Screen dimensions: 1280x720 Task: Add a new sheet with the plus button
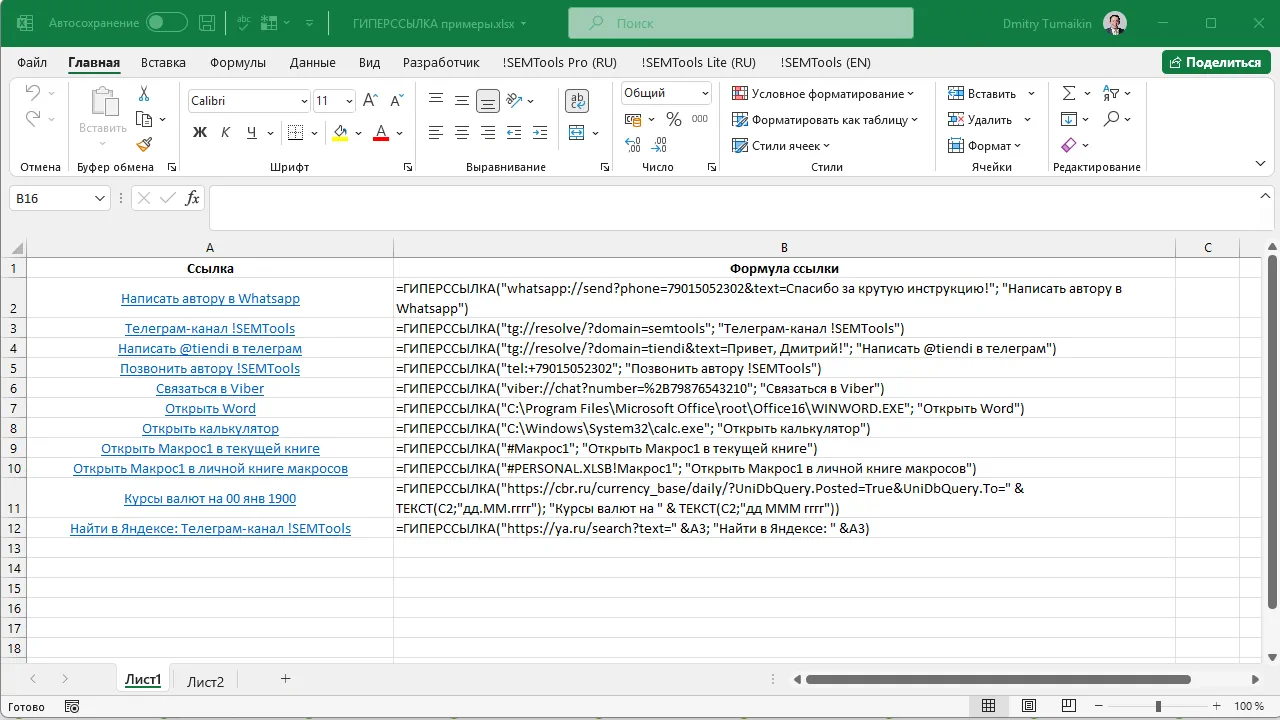[285, 679]
